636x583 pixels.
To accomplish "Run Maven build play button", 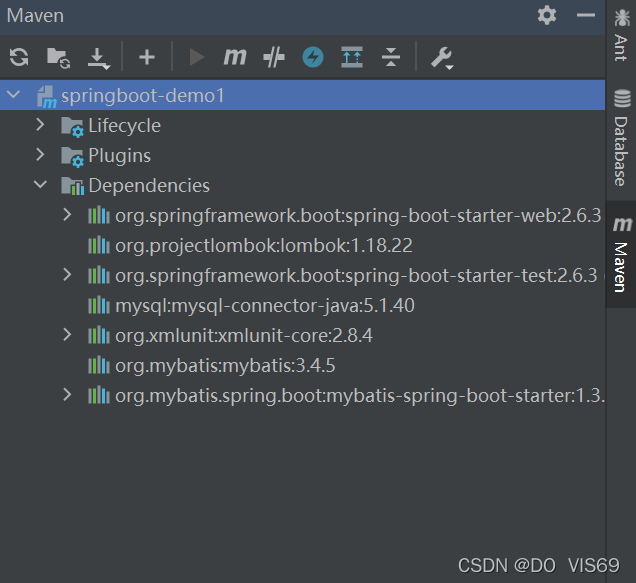I will click(x=197, y=57).
